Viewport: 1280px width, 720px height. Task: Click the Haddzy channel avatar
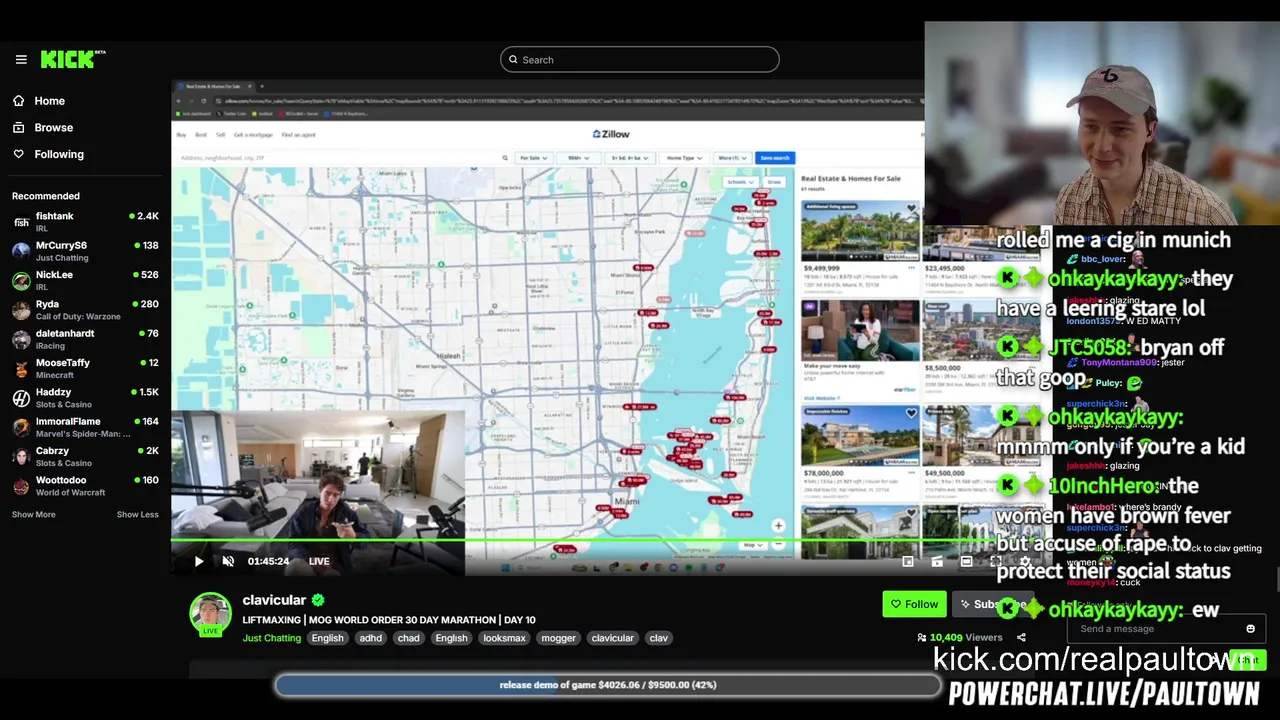point(21,398)
